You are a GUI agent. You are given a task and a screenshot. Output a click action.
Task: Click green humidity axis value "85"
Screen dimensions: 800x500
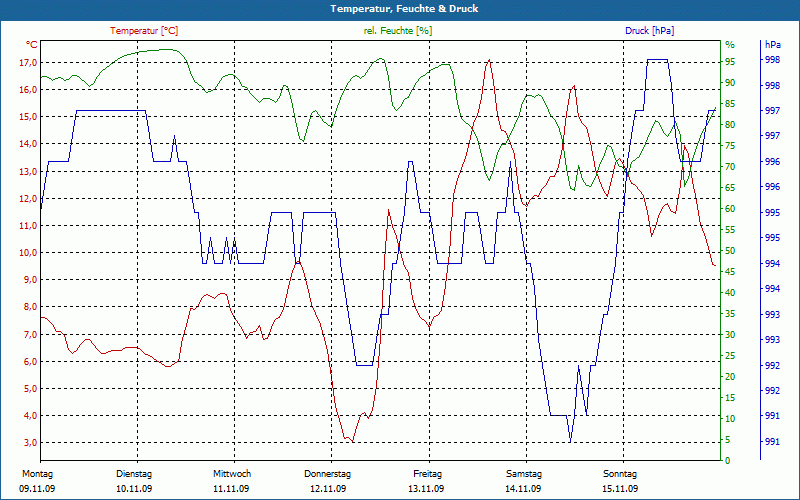731,104
